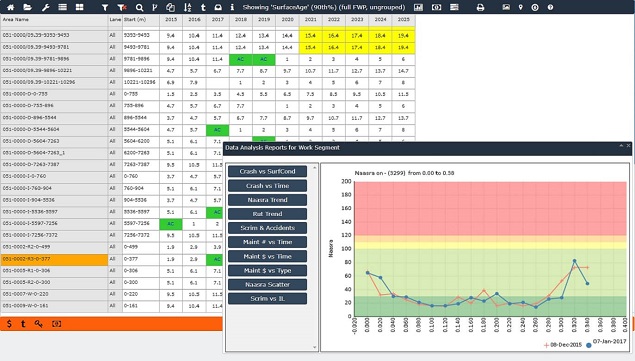635x361 pixels.
Task: Show the Naasra Trend report
Action: pyautogui.click(x=267, y=200)
